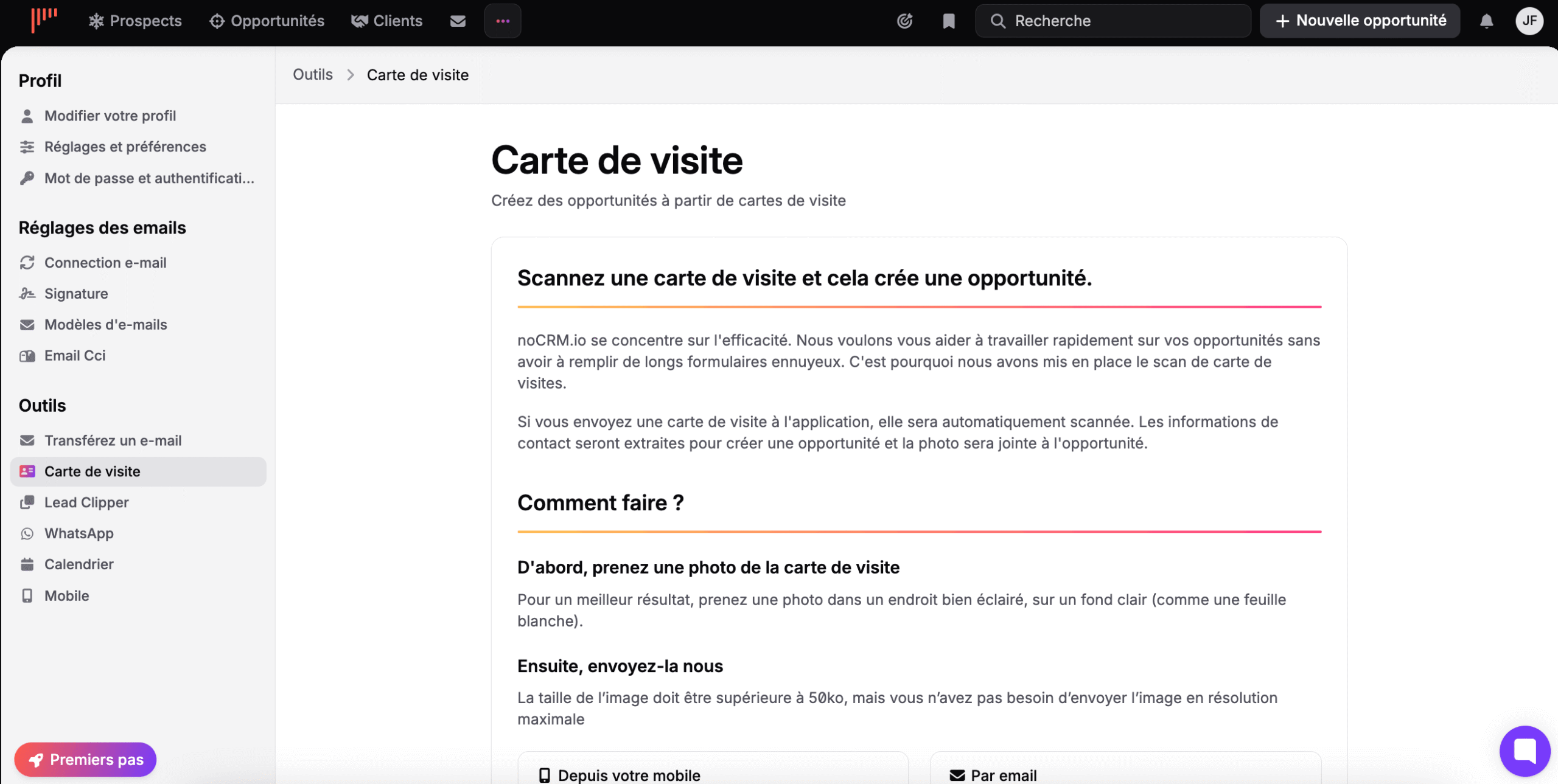This screenshot has height=784, width=1558.
Task: Click the Email Cci icon
Action: [27, 355]
